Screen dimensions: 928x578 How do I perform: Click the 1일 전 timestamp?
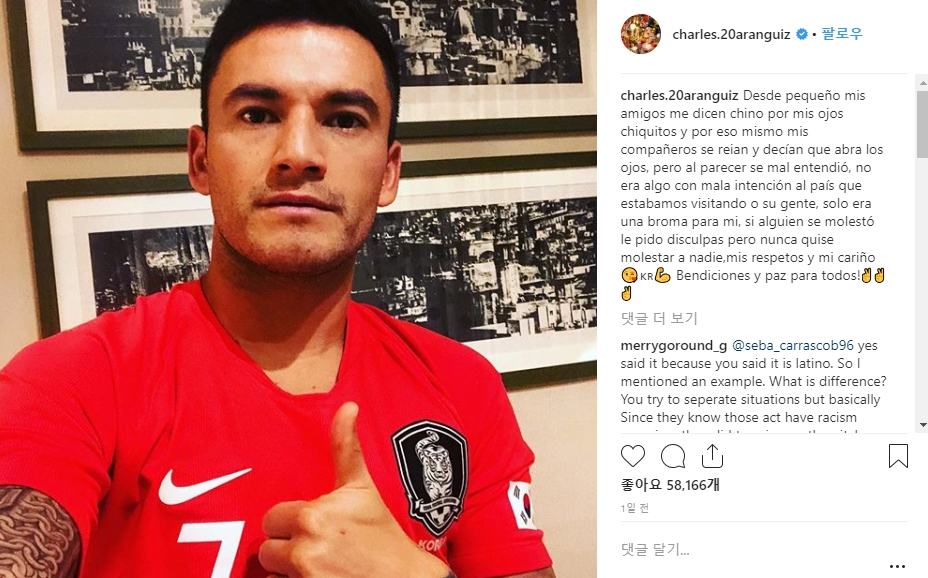click(634, 508)
